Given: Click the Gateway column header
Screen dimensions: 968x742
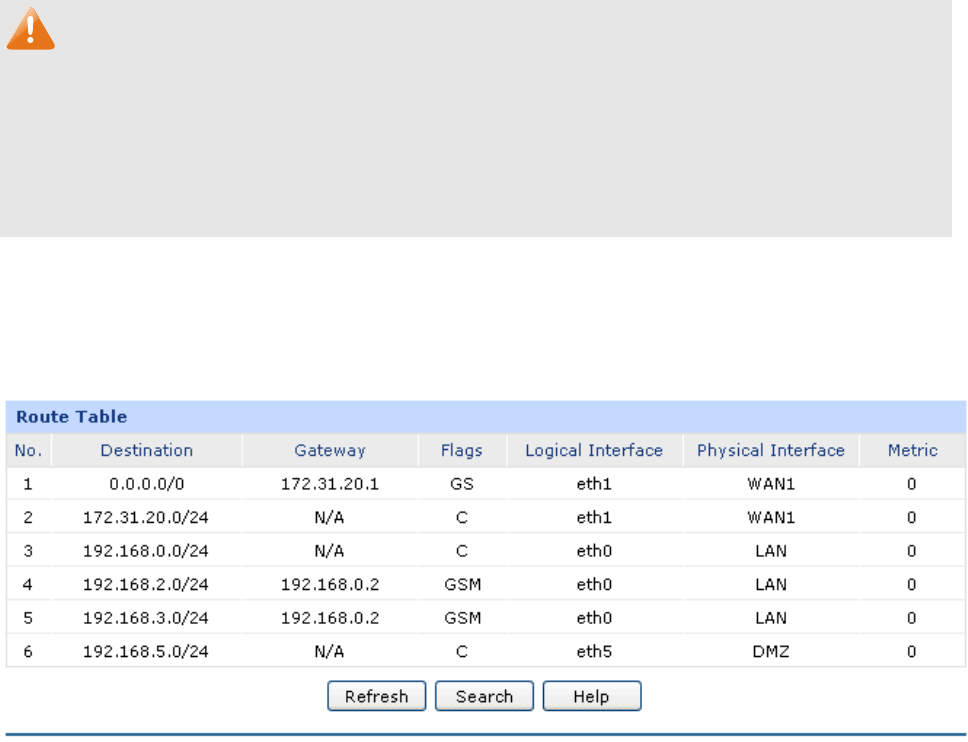Looking at the screenshot, I should coord(330,451).
